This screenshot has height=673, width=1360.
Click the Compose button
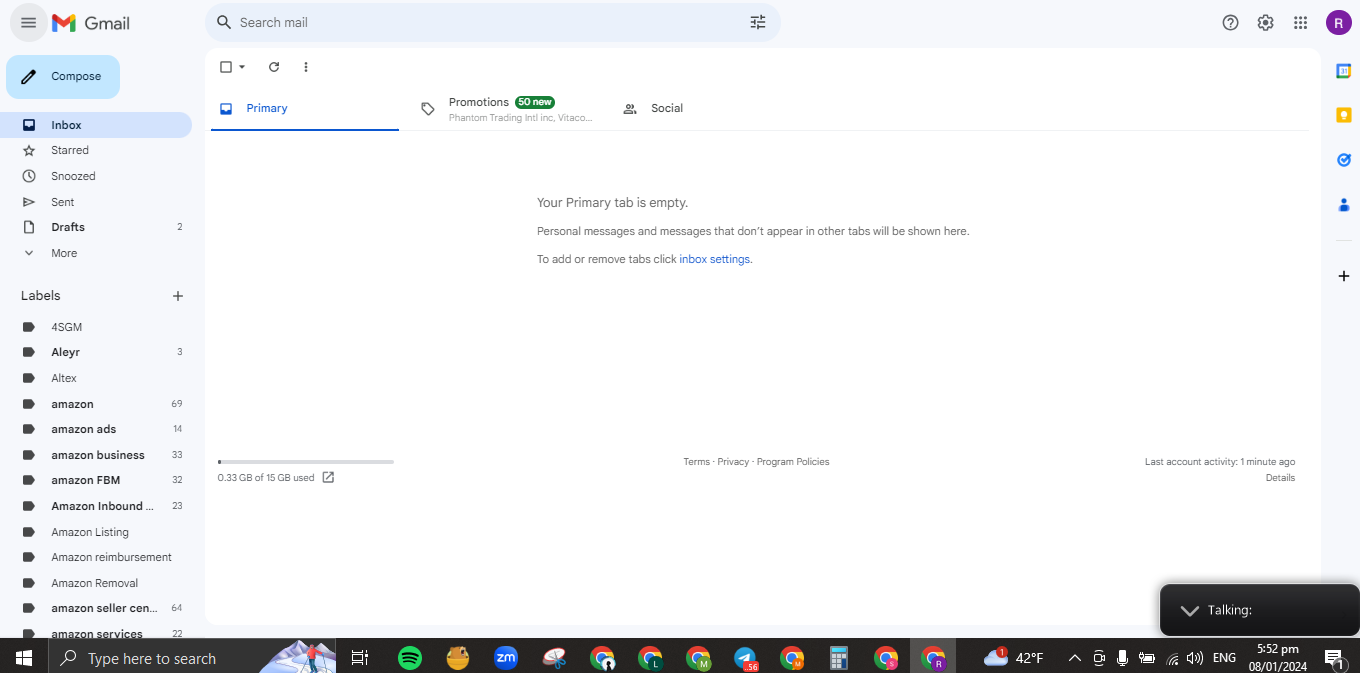[63, 77]
